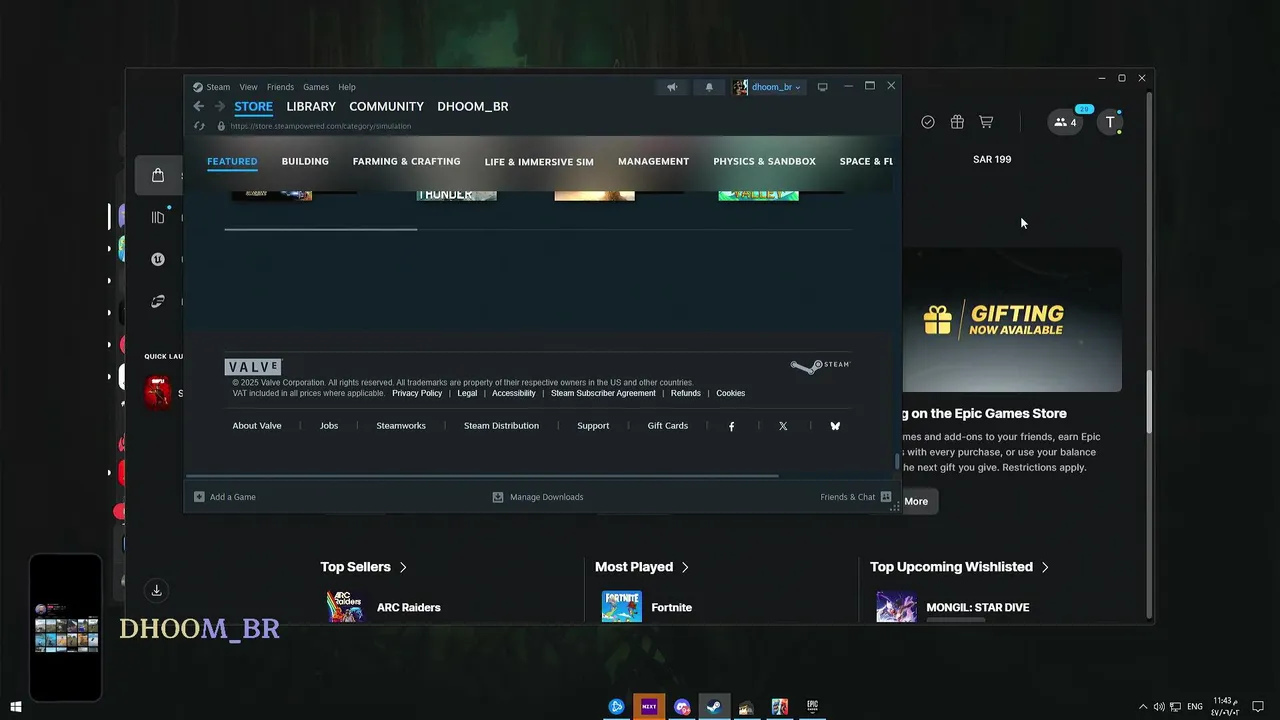Switch to Steam STORE section
Screen dimensions: 1280x720
click(x=253, y=106)
